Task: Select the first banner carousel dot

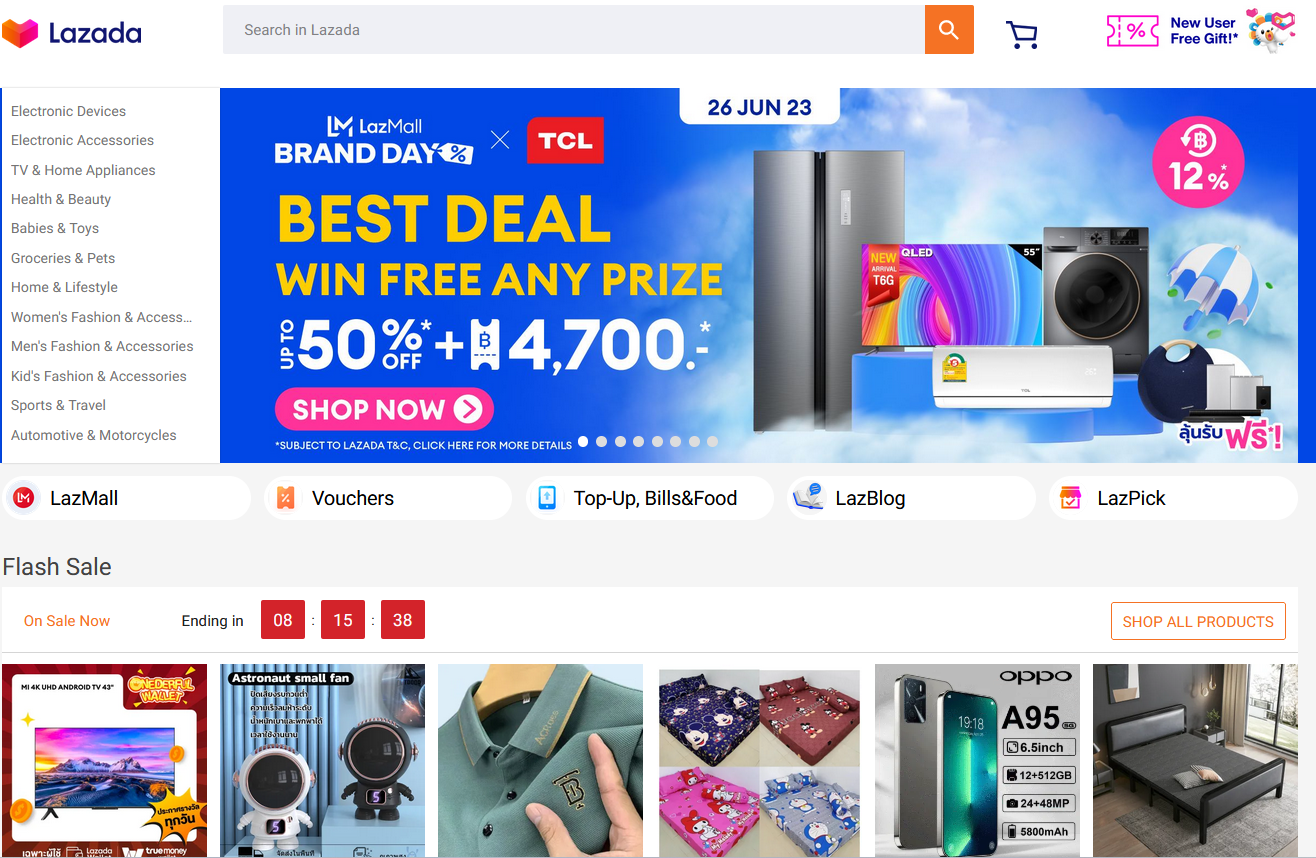Action: pos(583,441)
